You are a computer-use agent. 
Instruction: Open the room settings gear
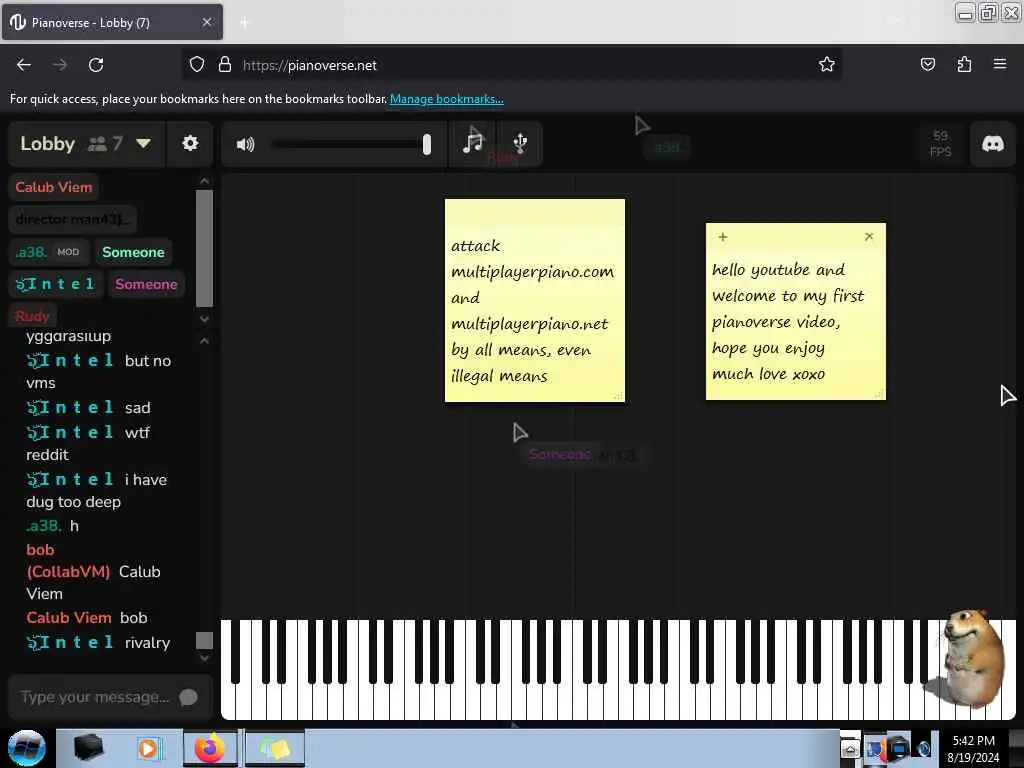click(x=190, y=144)
